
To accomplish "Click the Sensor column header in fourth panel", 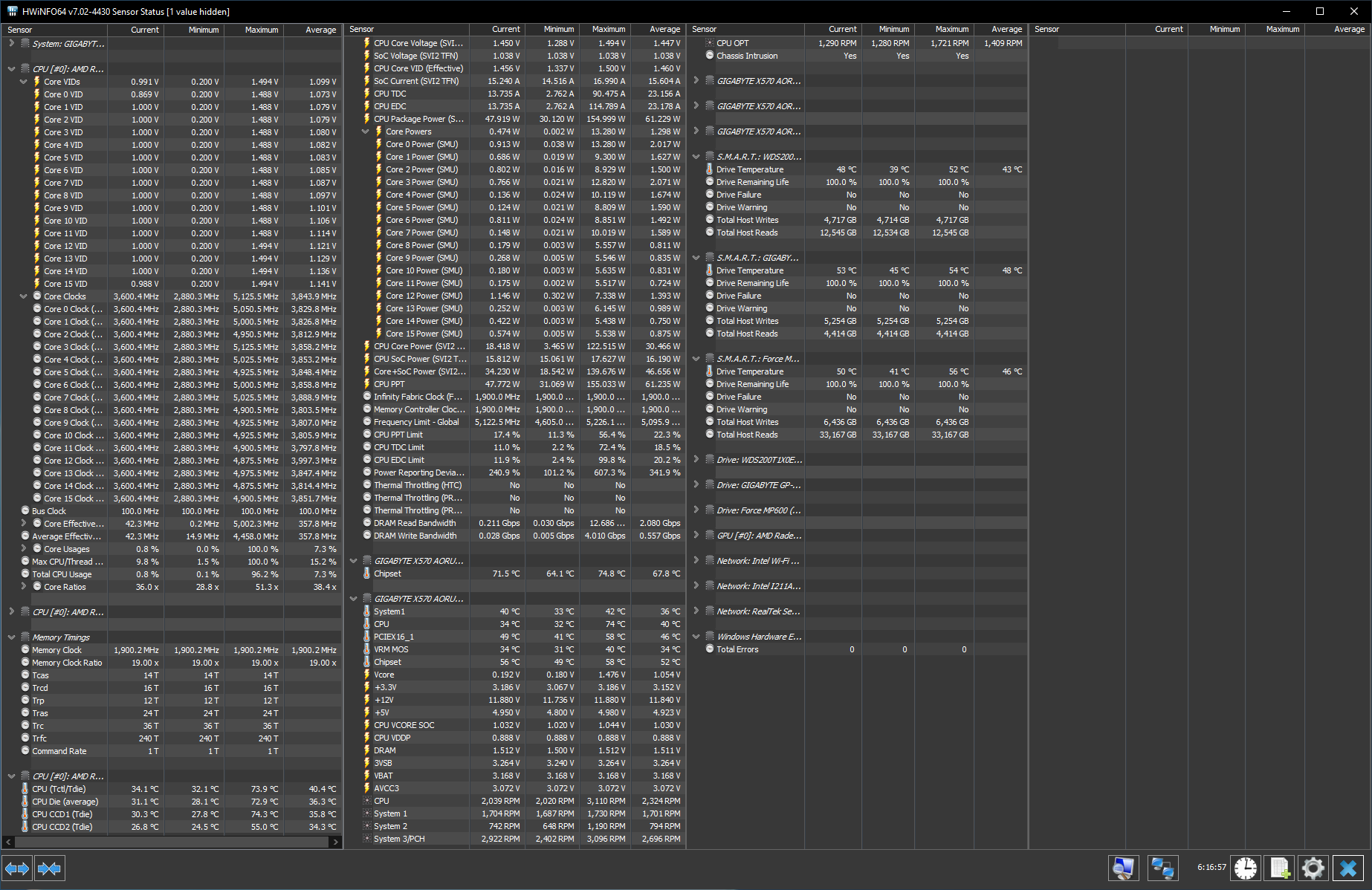I will (1077, 29).
